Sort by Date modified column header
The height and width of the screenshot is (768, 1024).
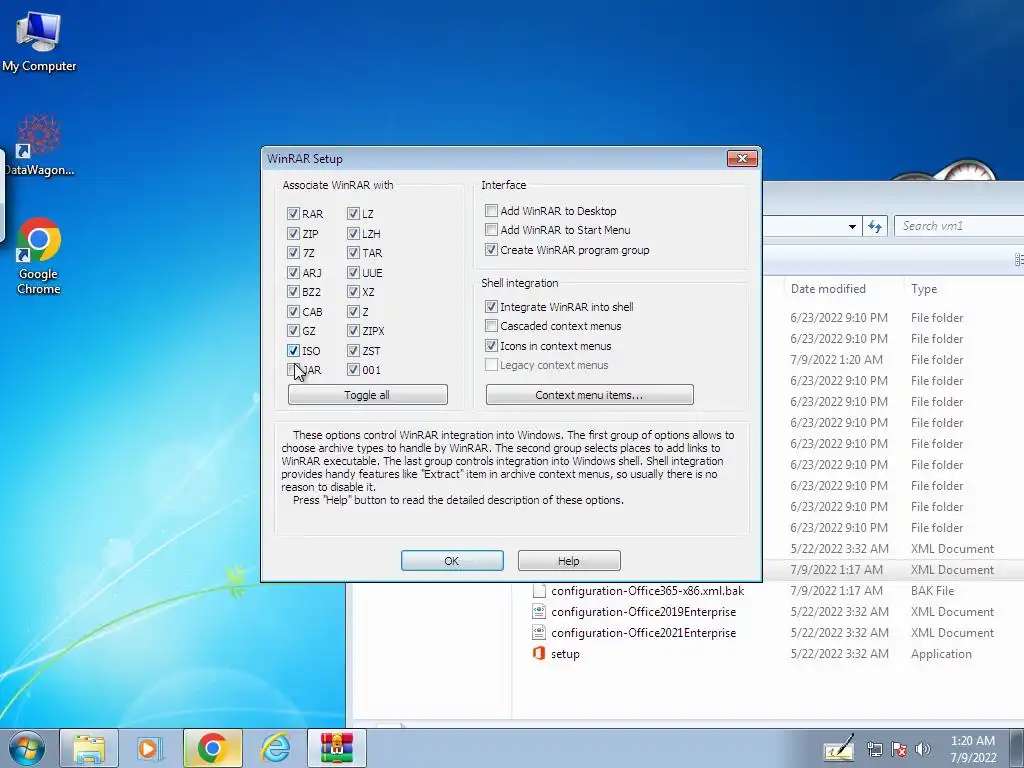click(828, 289)
